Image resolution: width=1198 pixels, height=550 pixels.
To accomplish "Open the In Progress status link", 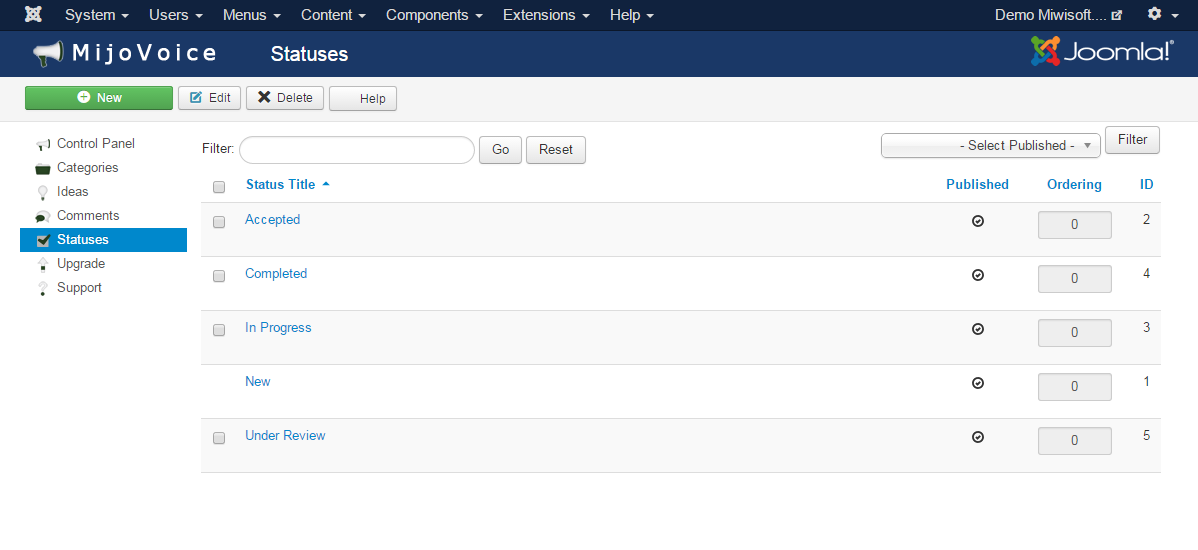I will click(x=278, y=328).
